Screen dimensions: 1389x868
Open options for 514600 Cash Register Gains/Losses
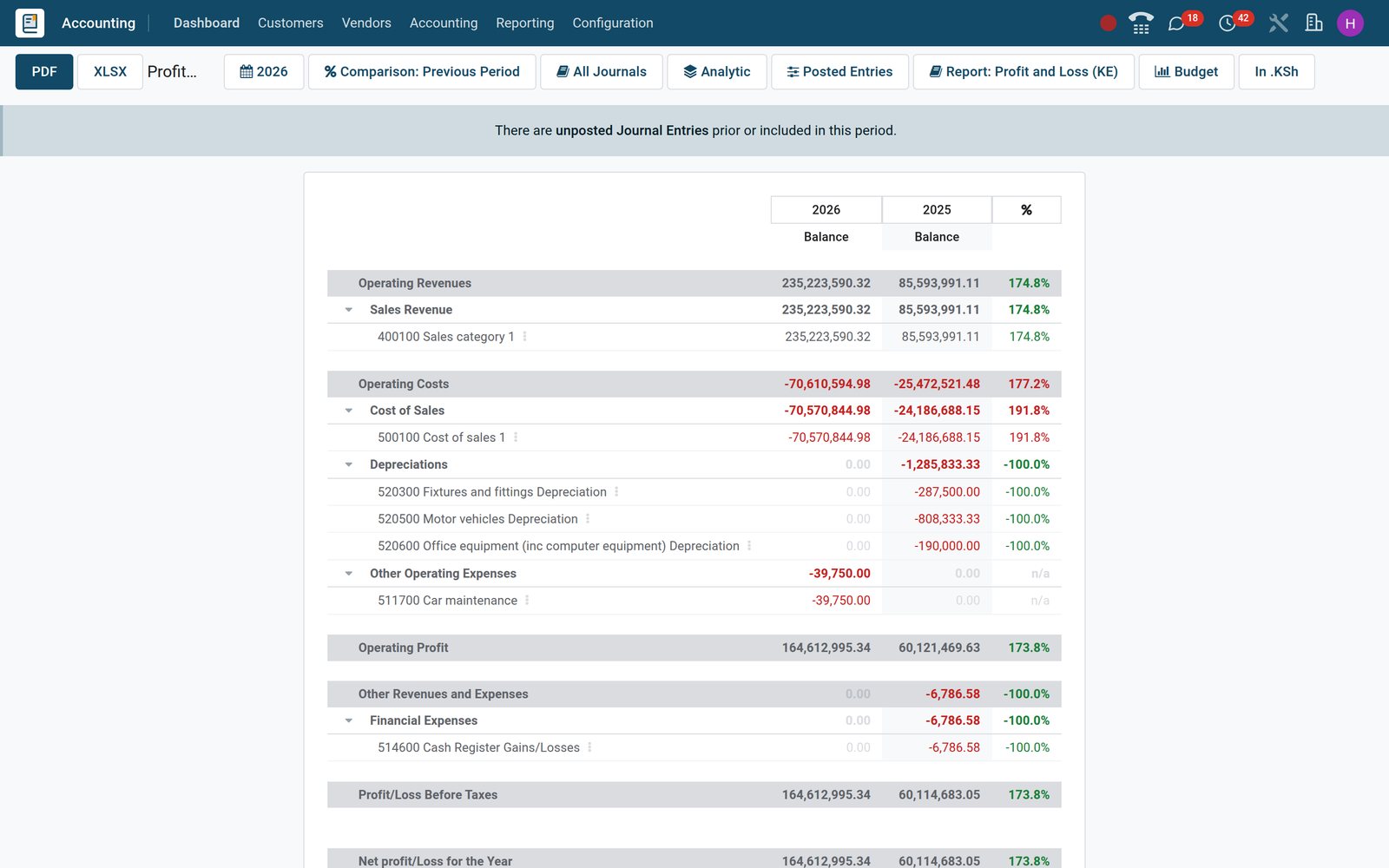pyautogui.click(x=589, y=747)
